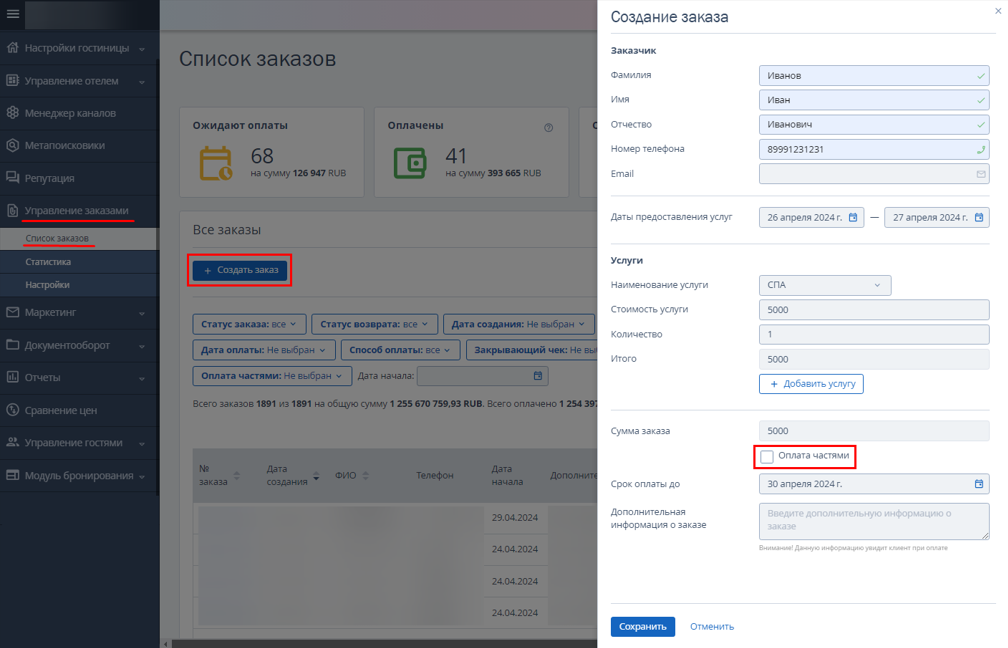Click the Имя input field
Screen dimensions: 1008x648
(874, 100)
